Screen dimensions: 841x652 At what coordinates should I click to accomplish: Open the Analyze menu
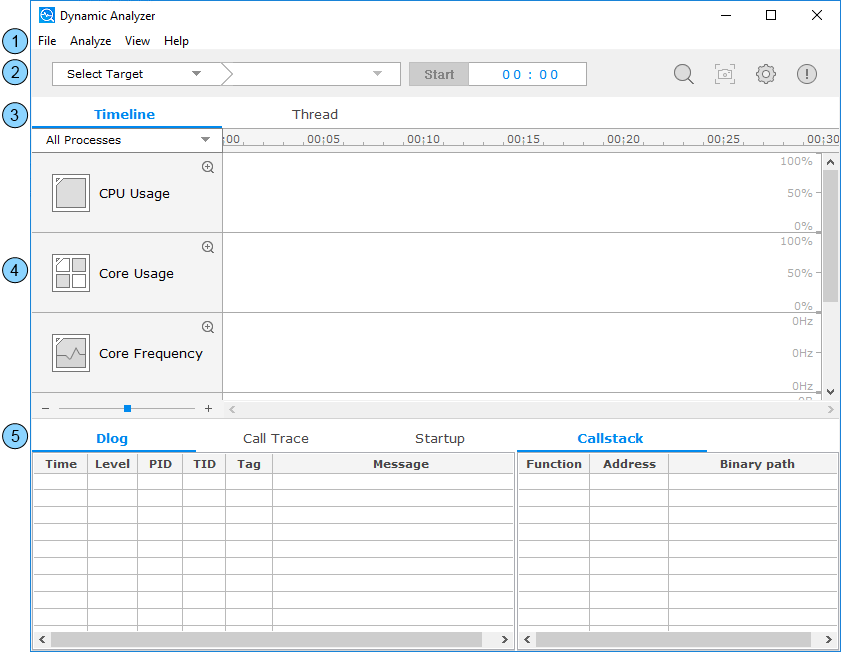(x=90, y=41)
